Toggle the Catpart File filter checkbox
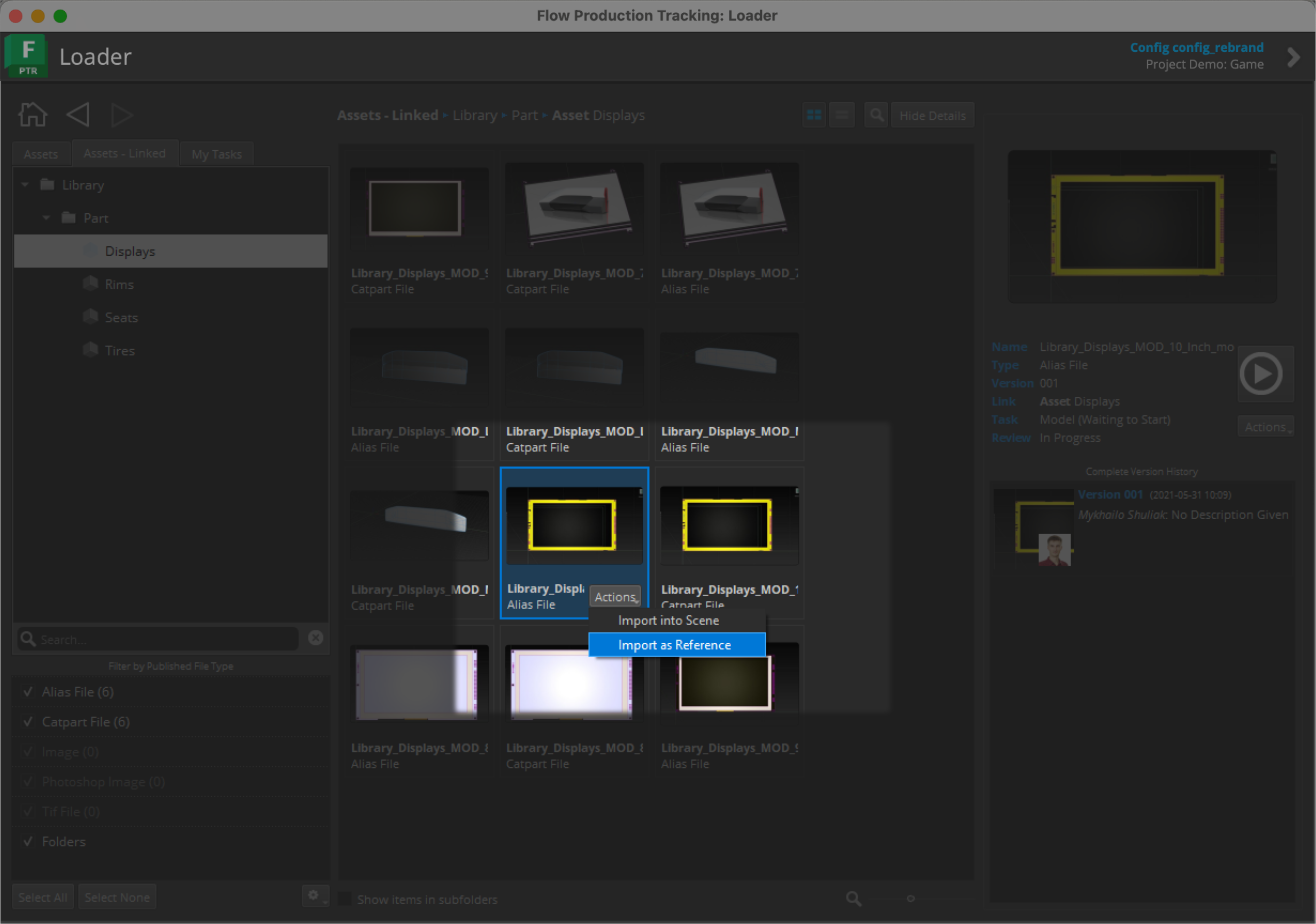The image size is (1316, 924). 27,722
